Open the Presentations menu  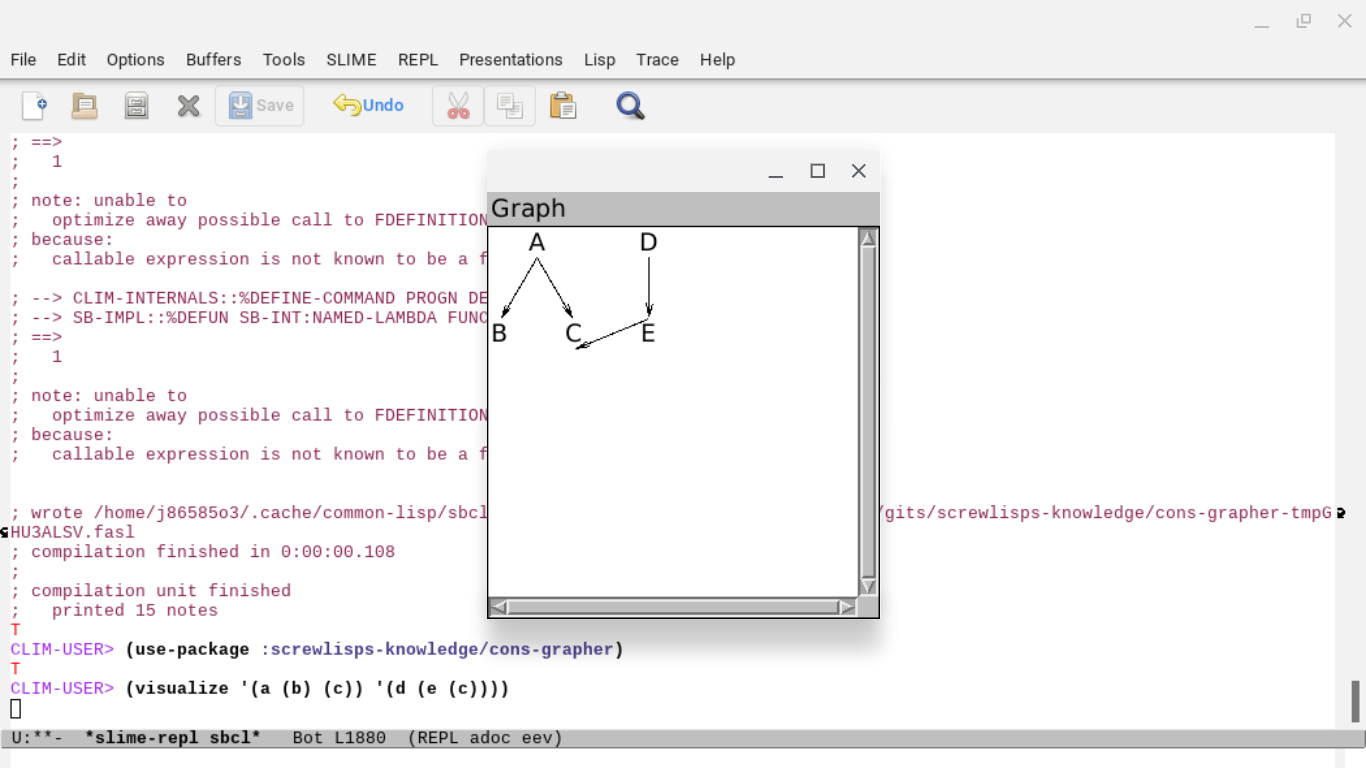pos(510,60)
